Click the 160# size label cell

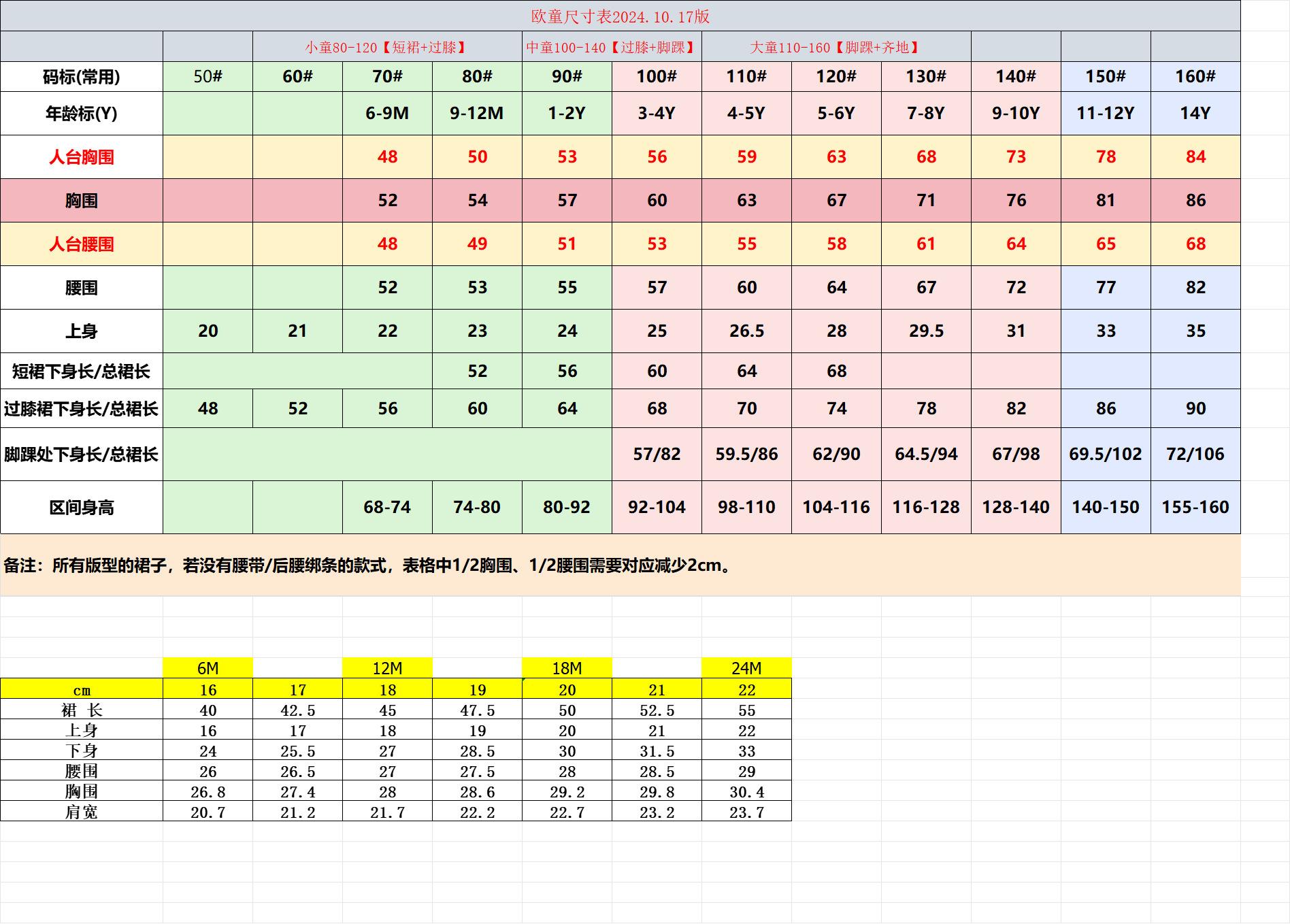click(1195, 76)
